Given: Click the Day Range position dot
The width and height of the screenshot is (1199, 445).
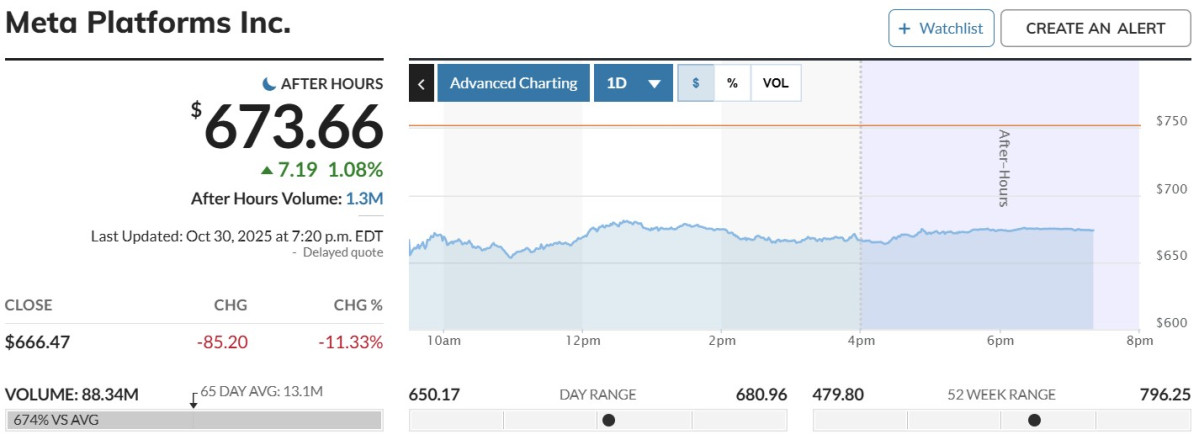Looking at the screenshot, I should (608, 420).
